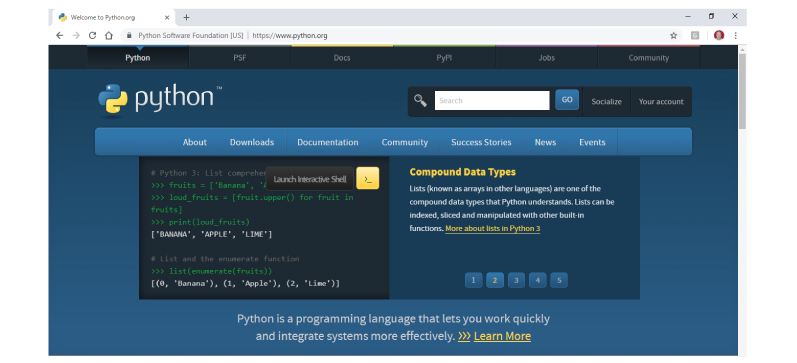Click the Python favicon on the browser tab
The height and width of the screenshot is (363, 797).
(x=63, y=17)
